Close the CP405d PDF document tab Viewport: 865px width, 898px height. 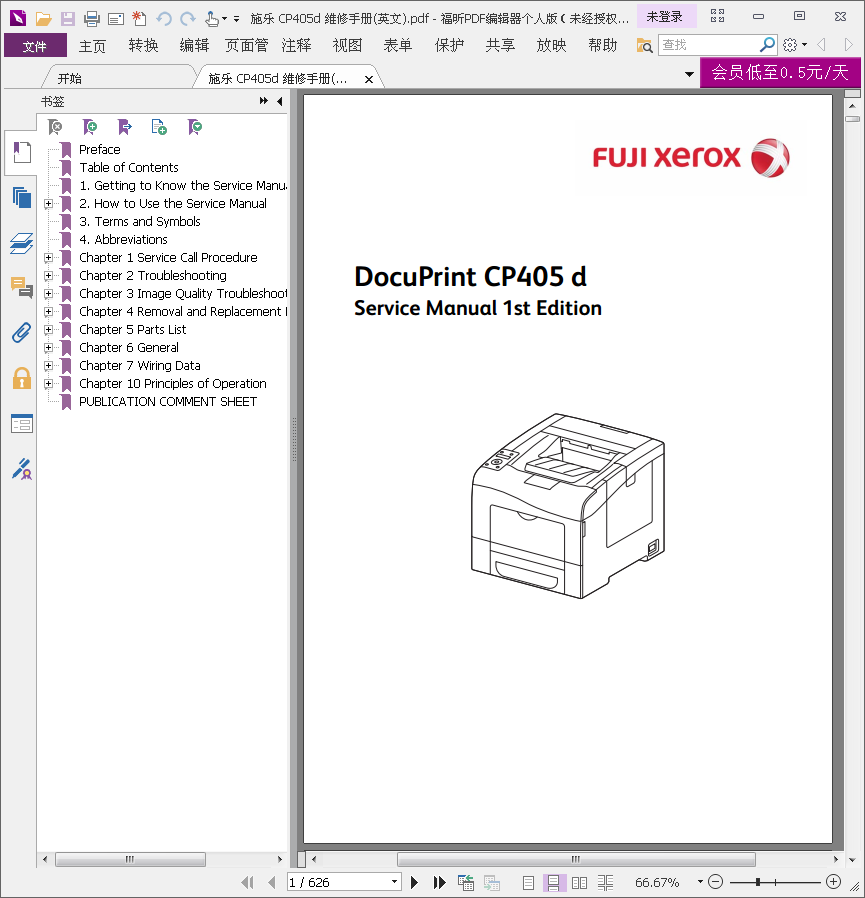point(369,80)
